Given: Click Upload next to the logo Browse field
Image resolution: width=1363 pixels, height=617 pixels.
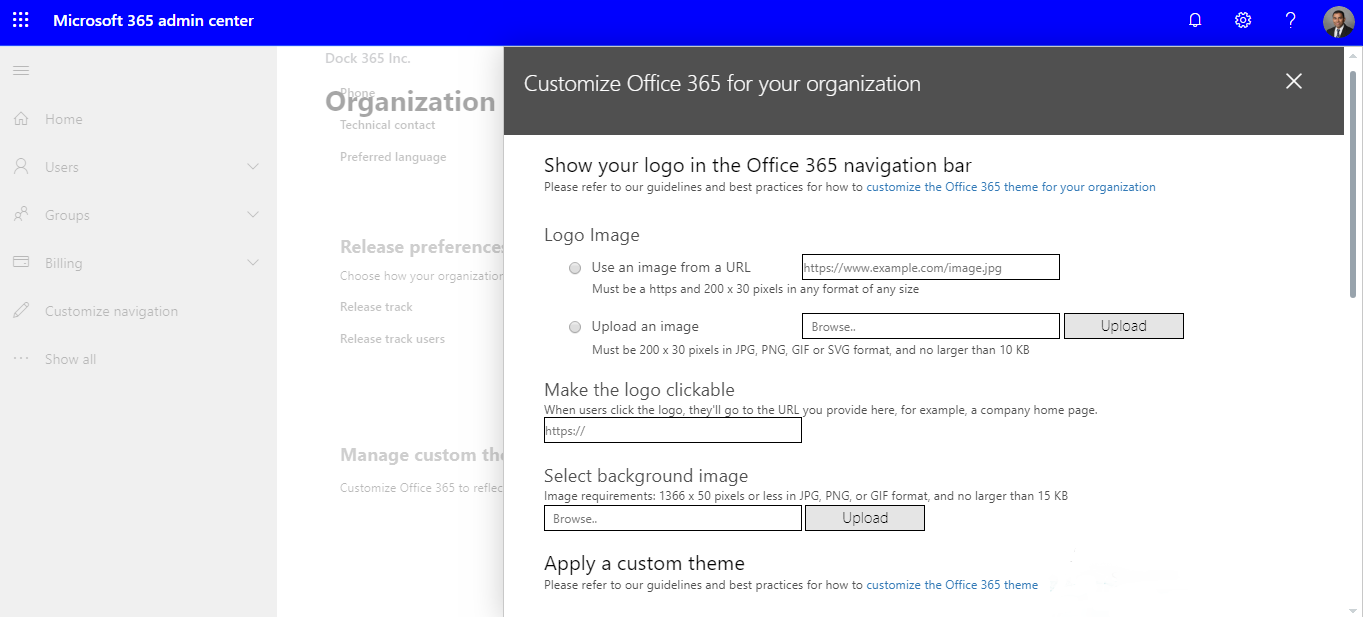Looking at the screenshot, I should 1123,325.
